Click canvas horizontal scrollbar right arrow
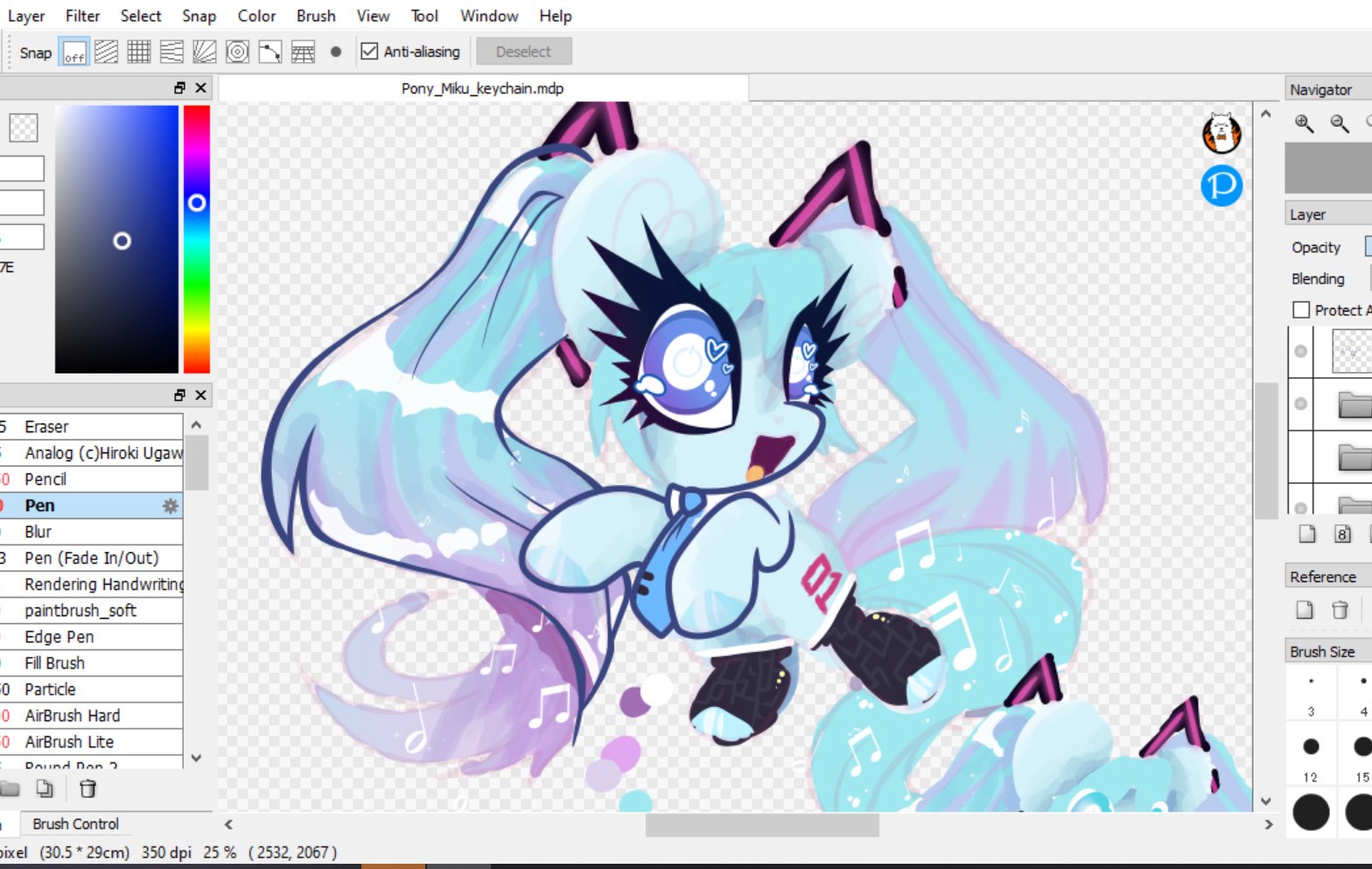1372x869 pixels. click(1269, 824)
